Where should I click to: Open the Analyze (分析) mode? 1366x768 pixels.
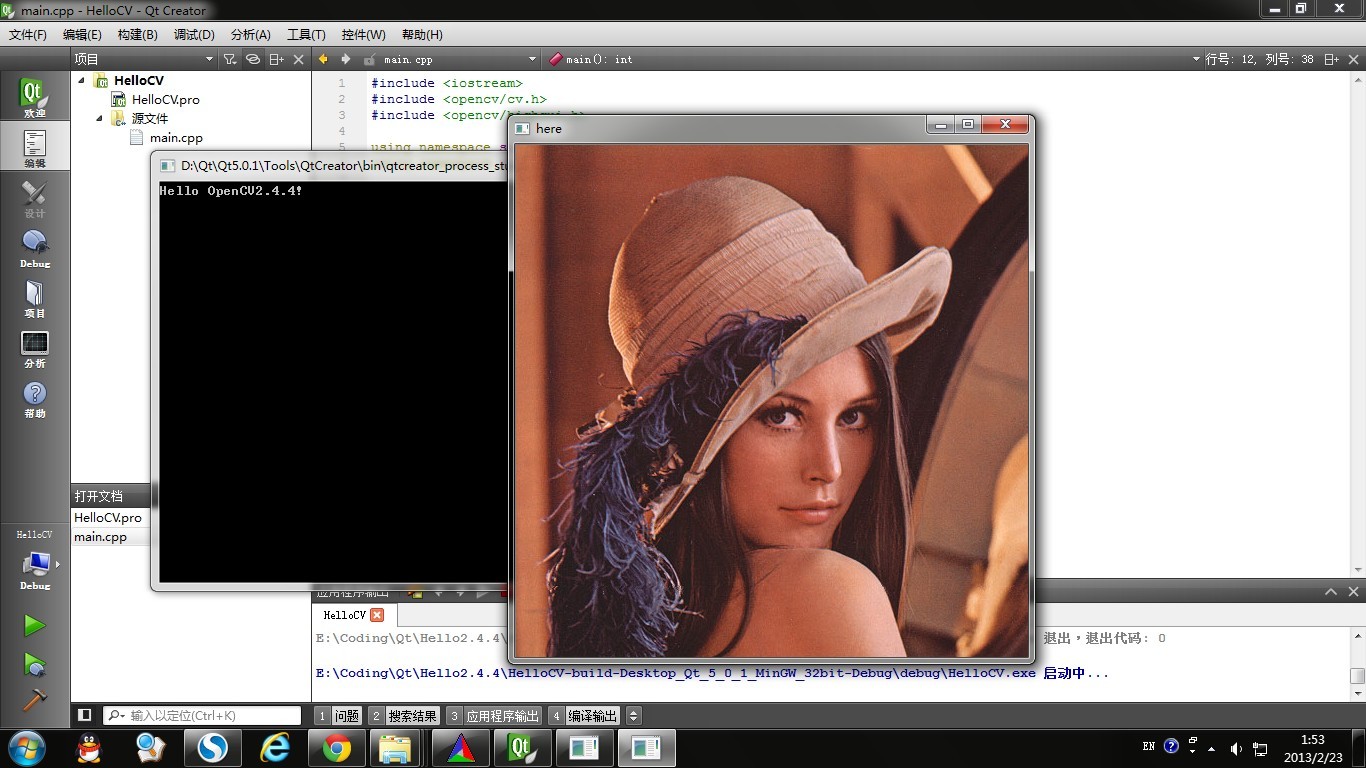tap(34, 348)
